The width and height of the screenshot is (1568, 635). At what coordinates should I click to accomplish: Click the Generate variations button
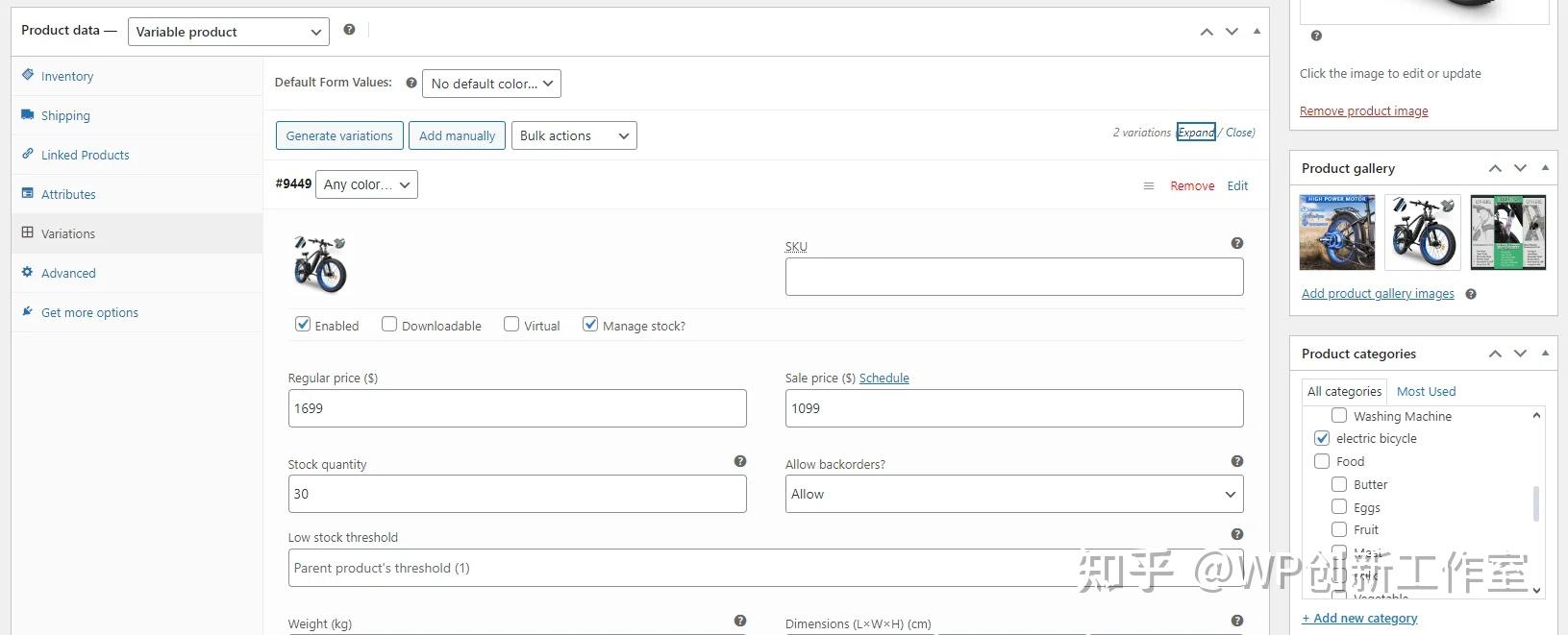[339, 135]
